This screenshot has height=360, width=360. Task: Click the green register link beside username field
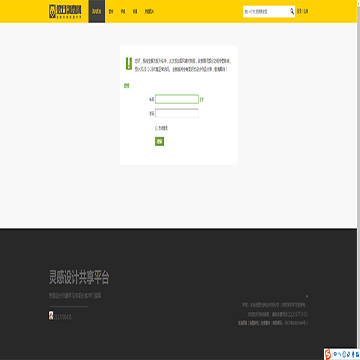pos(202,99)
